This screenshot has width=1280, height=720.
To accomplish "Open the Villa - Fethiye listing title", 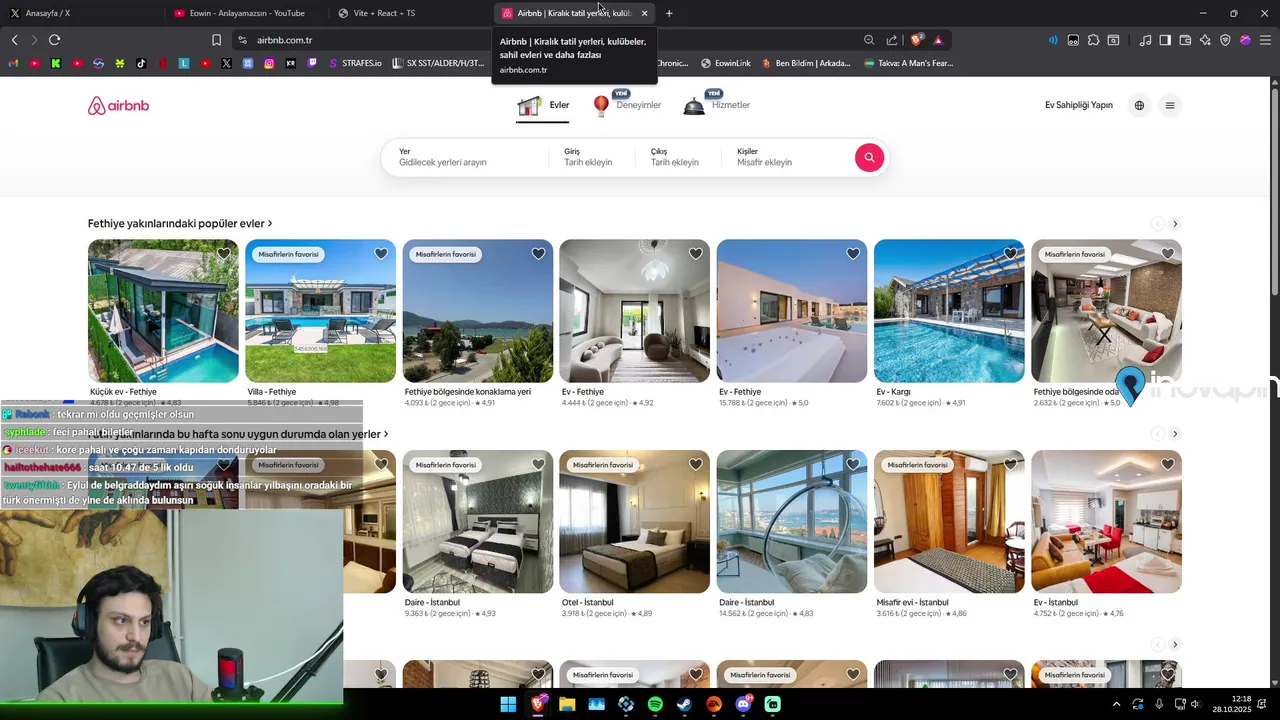I will click(272, 392).
